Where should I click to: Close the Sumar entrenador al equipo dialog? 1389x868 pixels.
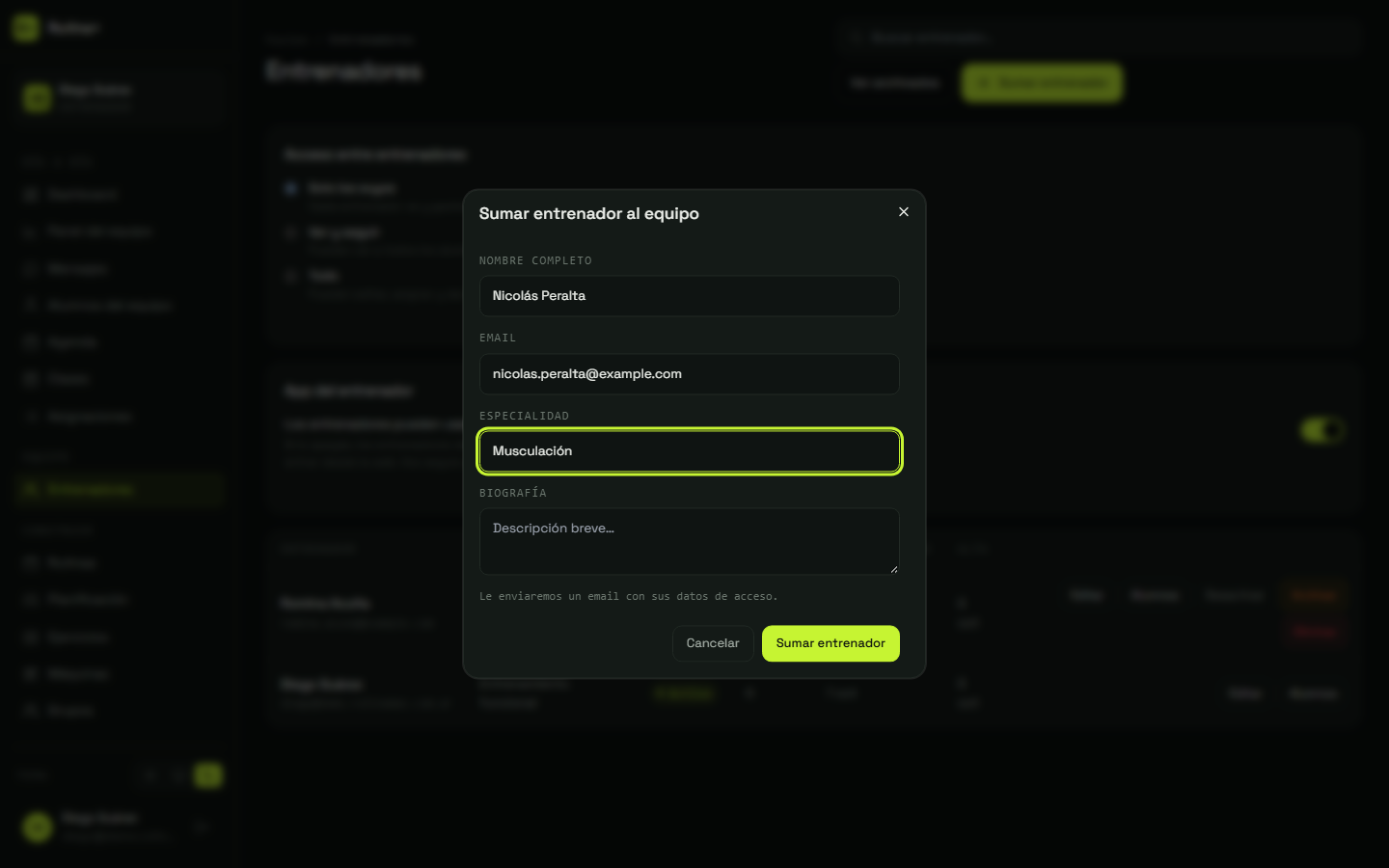click(x=904, y=212)
